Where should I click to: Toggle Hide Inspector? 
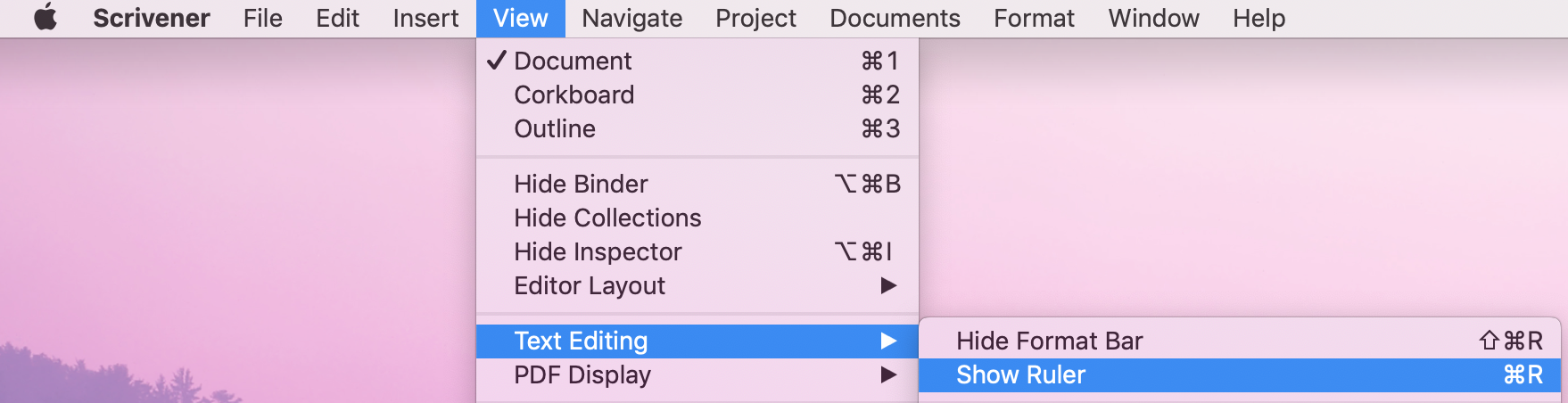point(697,251)
